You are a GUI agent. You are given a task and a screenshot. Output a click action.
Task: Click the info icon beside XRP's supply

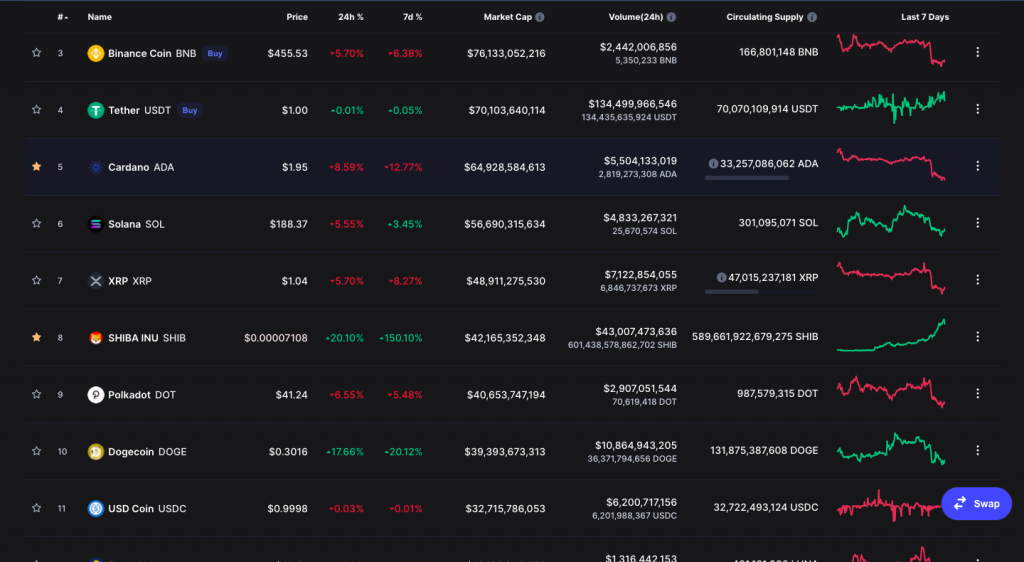pyautogui.click(x=722, y=277)
